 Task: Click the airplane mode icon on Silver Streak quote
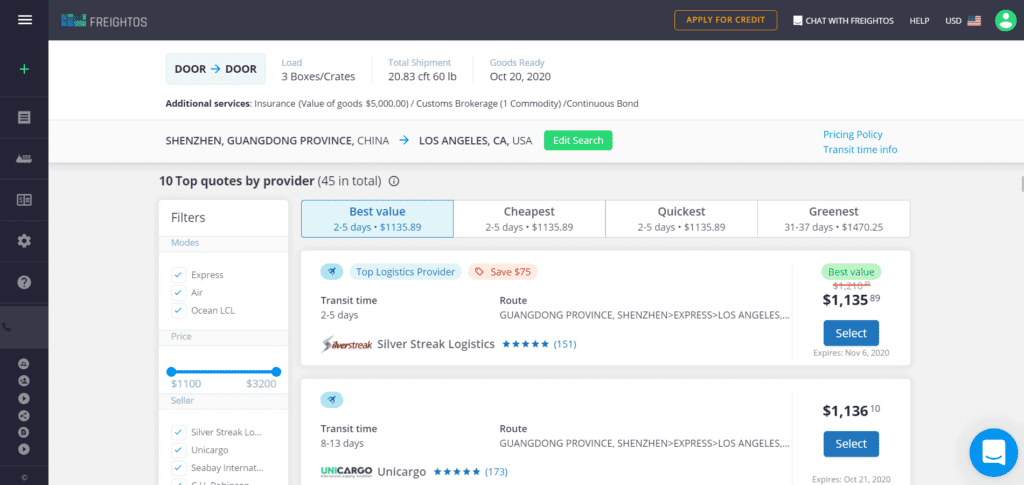click(x=332, y=272)
